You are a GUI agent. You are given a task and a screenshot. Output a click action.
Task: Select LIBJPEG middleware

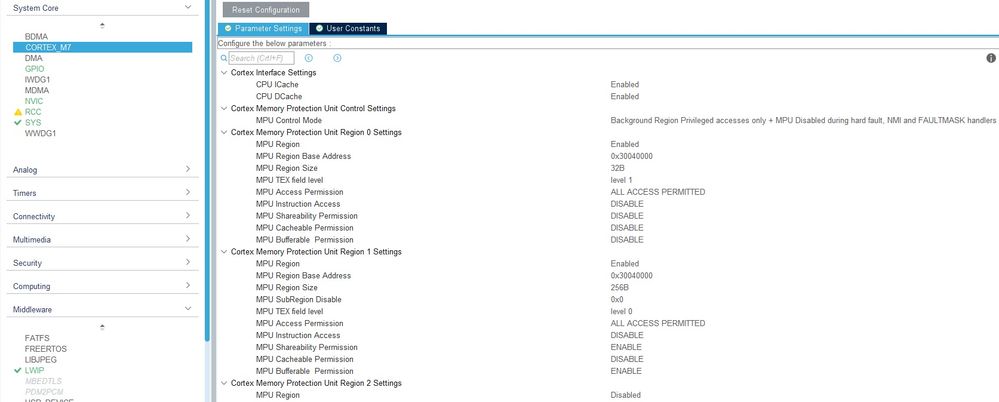[41, 359]
